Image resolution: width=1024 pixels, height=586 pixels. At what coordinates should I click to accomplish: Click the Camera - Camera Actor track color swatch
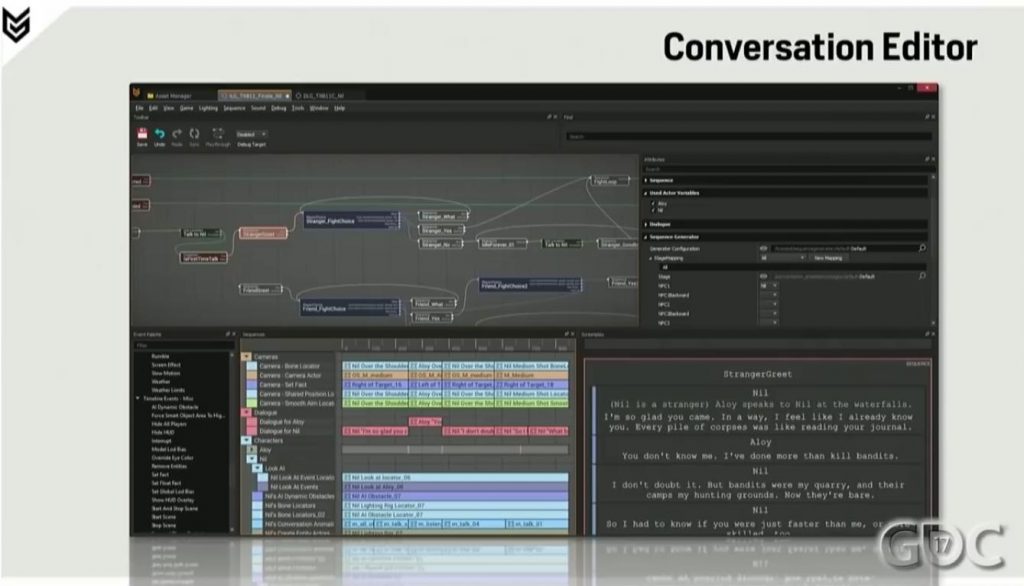(251, 375)
